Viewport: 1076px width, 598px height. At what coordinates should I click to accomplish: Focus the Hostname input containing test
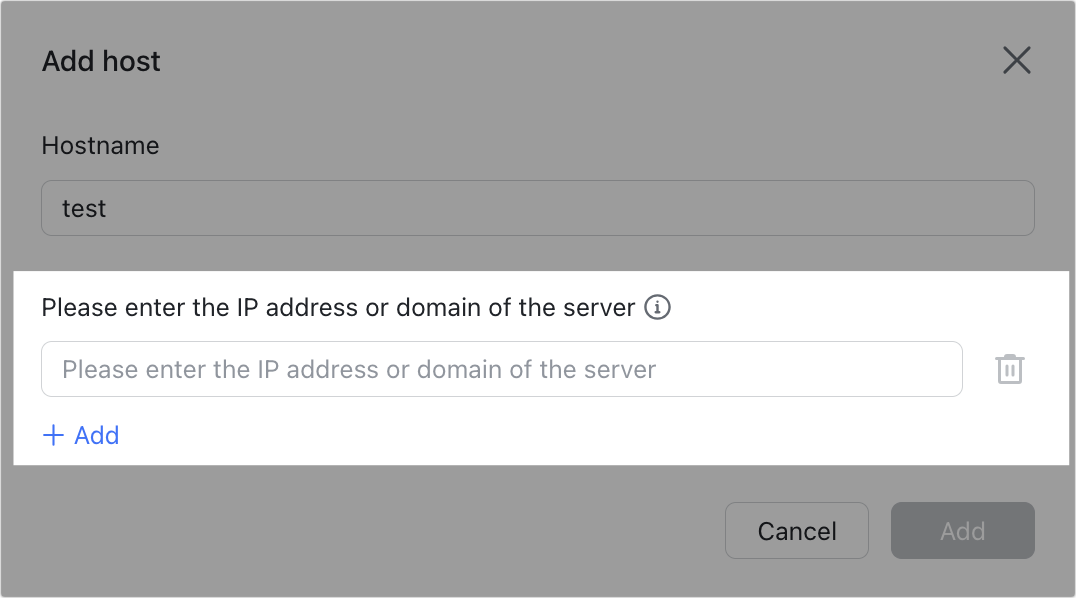(537, 208)
